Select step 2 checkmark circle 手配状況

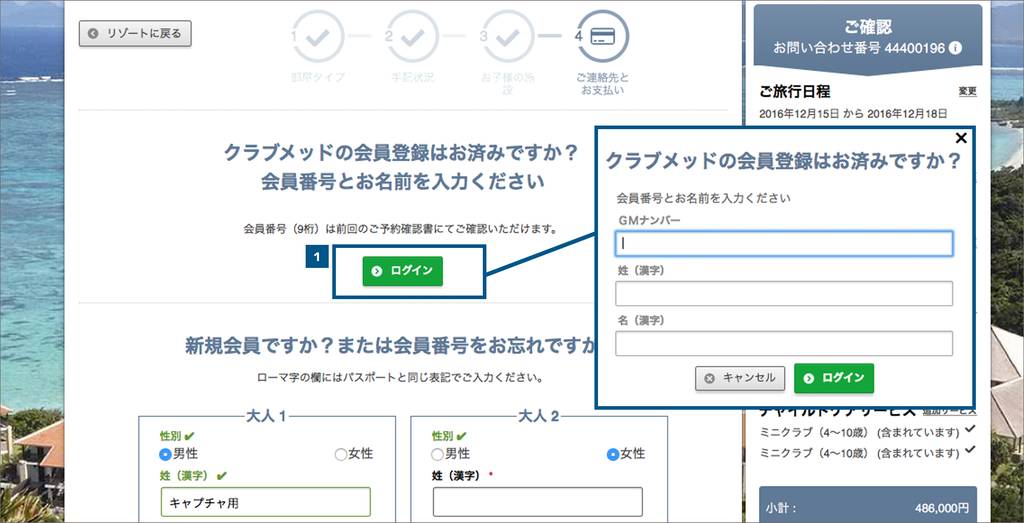(x=412, y=36)
